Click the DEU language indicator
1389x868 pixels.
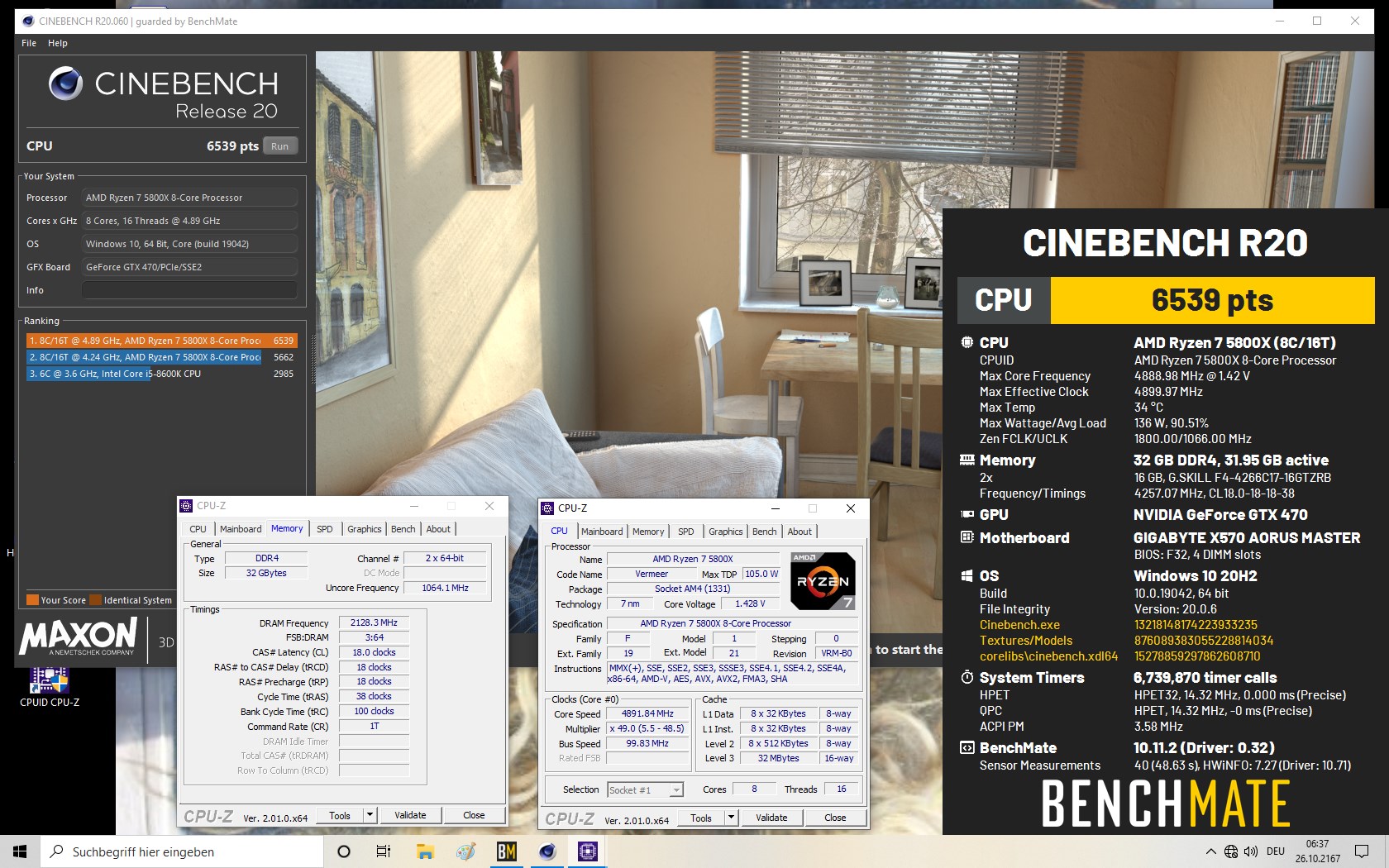coord(1276,851)
